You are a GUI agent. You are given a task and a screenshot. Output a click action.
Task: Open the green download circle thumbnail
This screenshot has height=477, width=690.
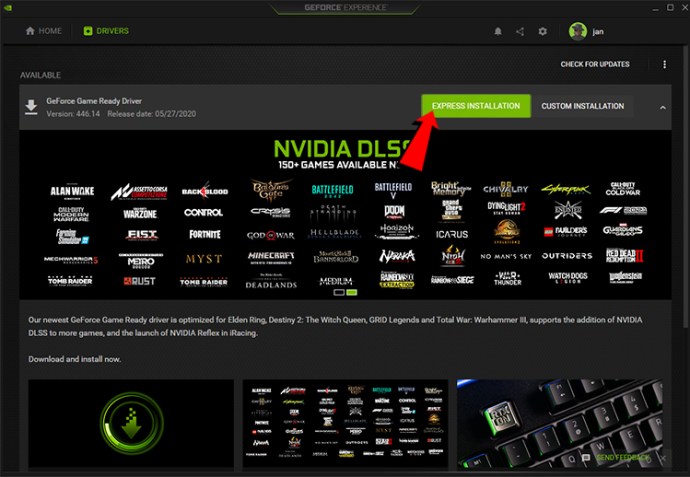click(131, 424)
